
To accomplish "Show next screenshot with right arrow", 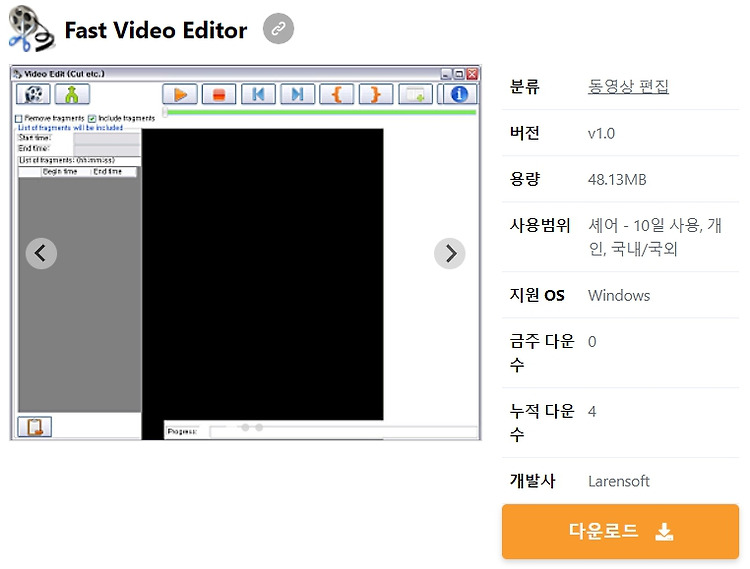I will pos(450,253).
